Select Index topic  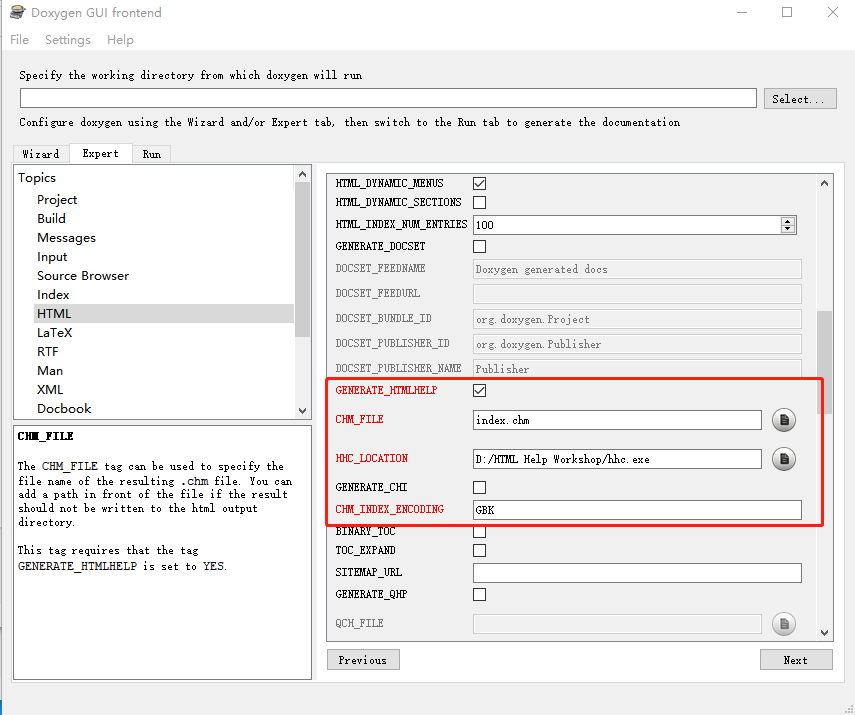coord(53,295)
